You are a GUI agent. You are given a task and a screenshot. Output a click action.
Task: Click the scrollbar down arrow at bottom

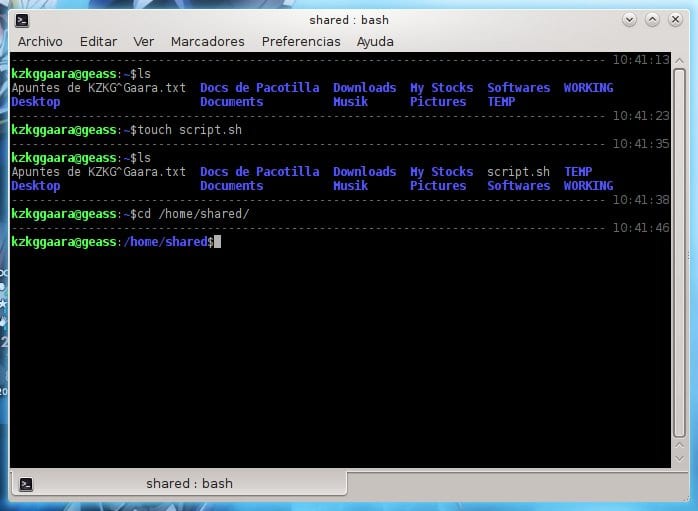pyautogui.click(x=679, y=458)
